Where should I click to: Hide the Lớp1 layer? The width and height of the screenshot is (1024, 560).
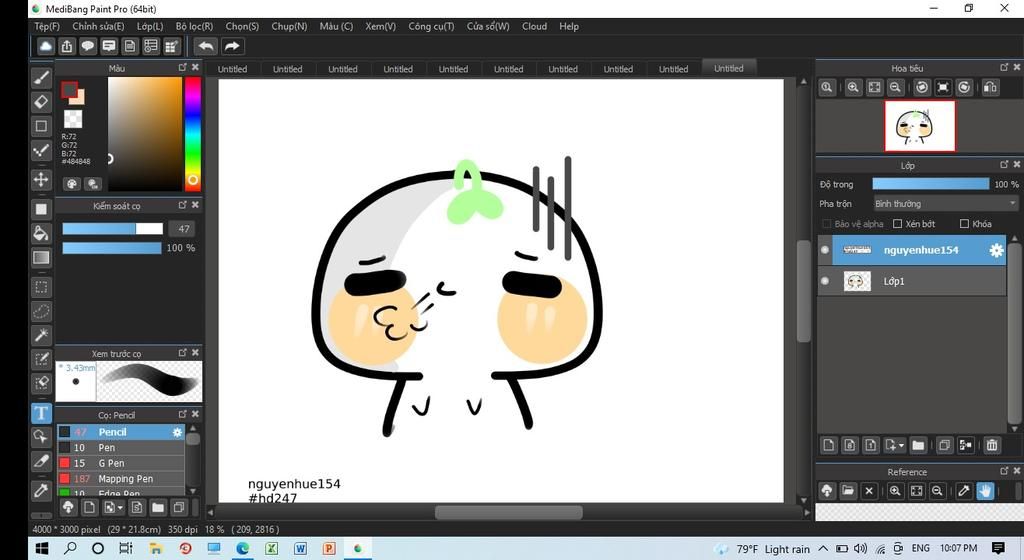825,281
